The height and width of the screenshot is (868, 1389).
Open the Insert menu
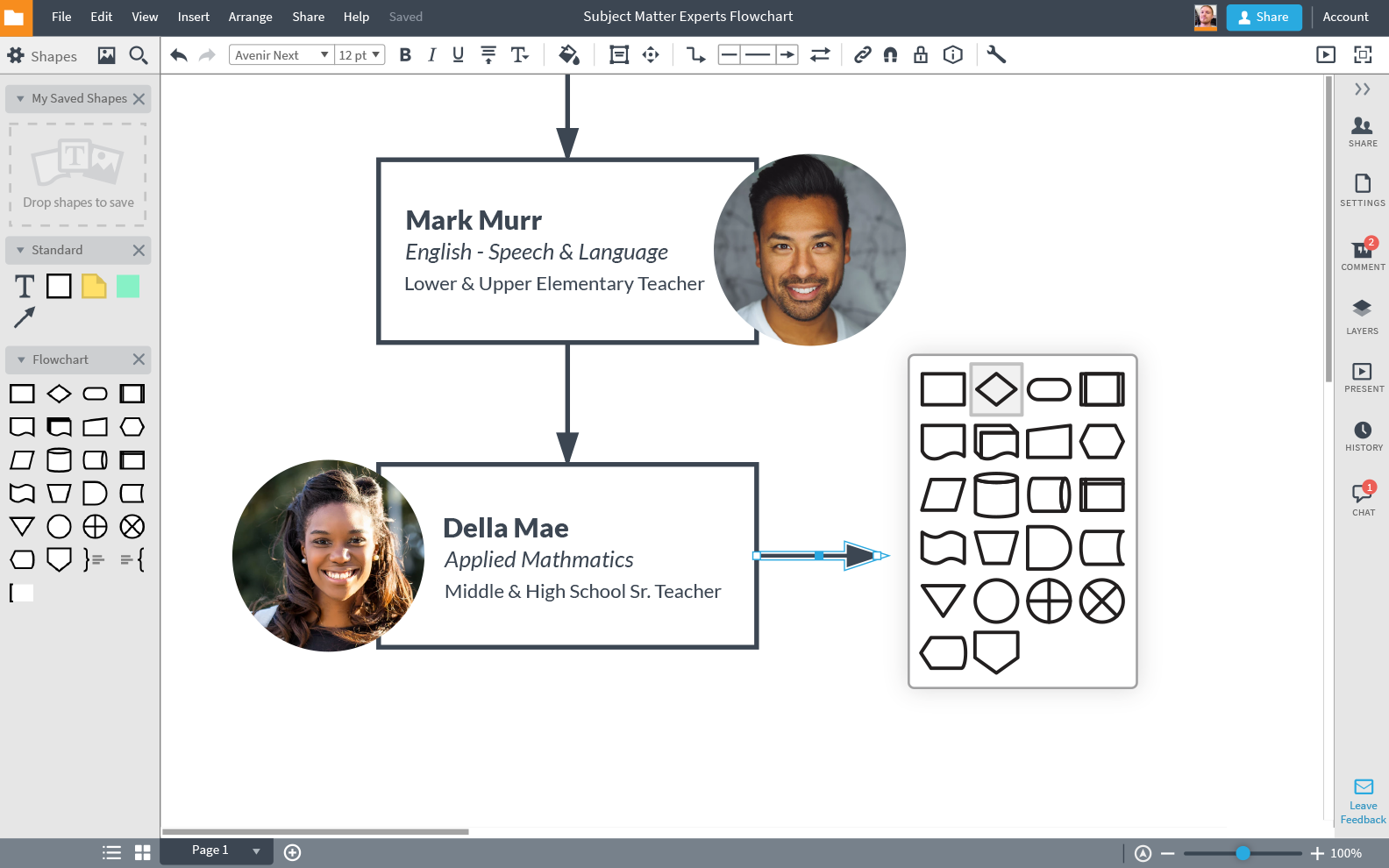(194, 17)
